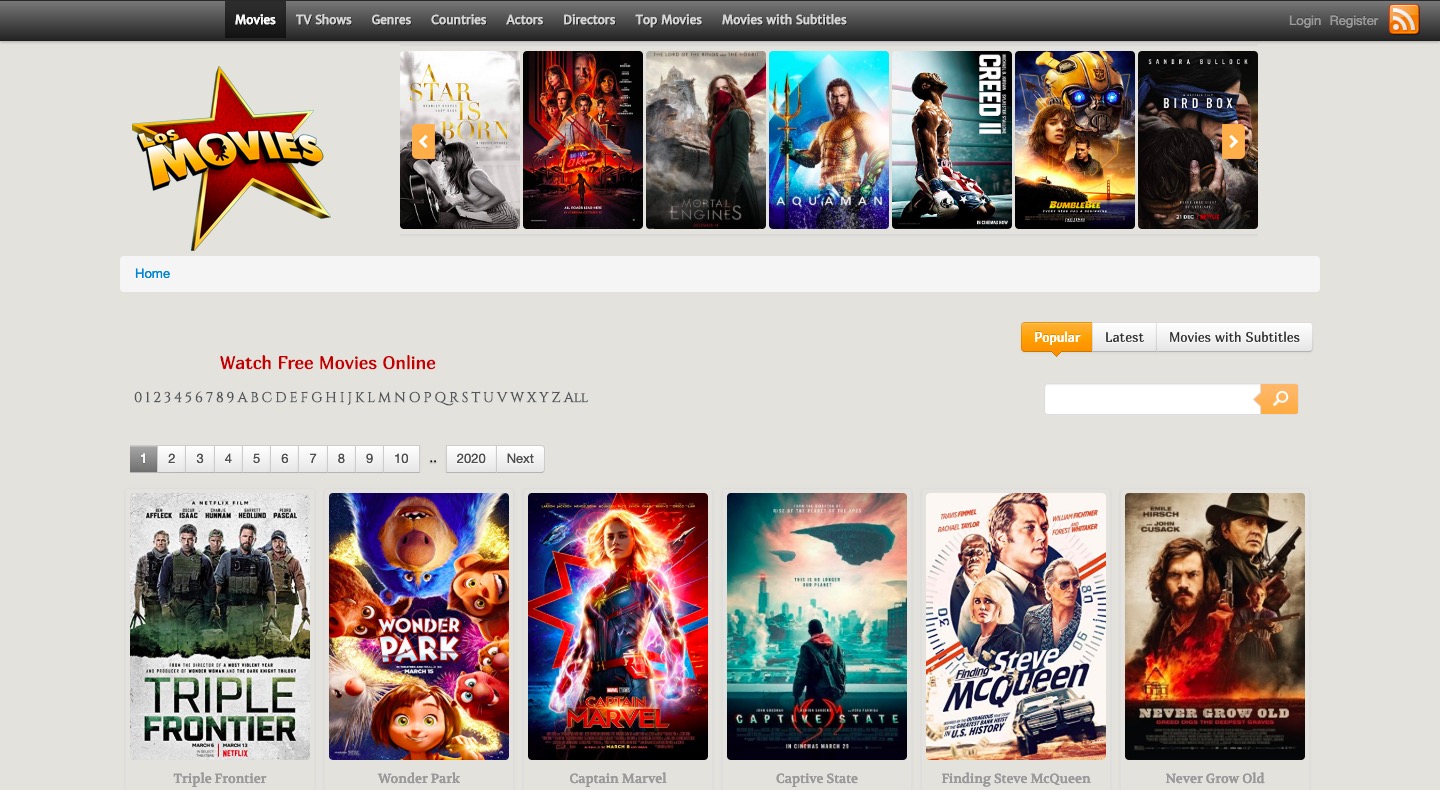
Task: Open the Captain Marvel poster
Action: [x=618, y=626]
